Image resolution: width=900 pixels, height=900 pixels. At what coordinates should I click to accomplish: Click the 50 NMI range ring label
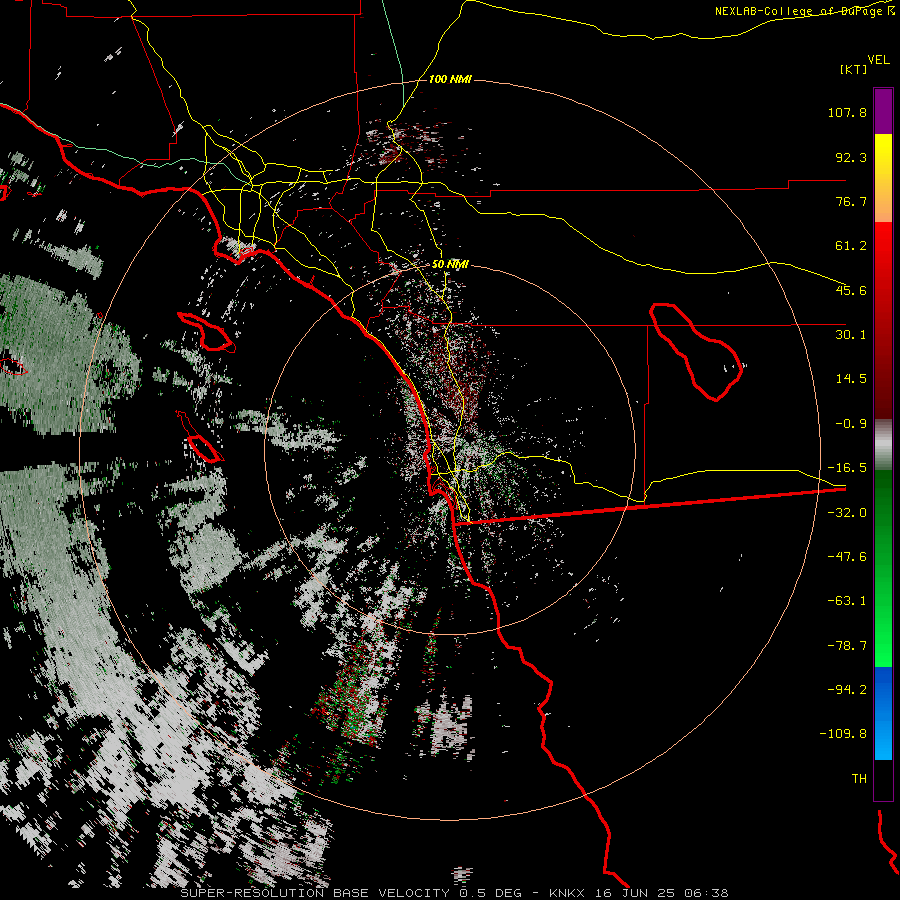[x=450, y=265]
